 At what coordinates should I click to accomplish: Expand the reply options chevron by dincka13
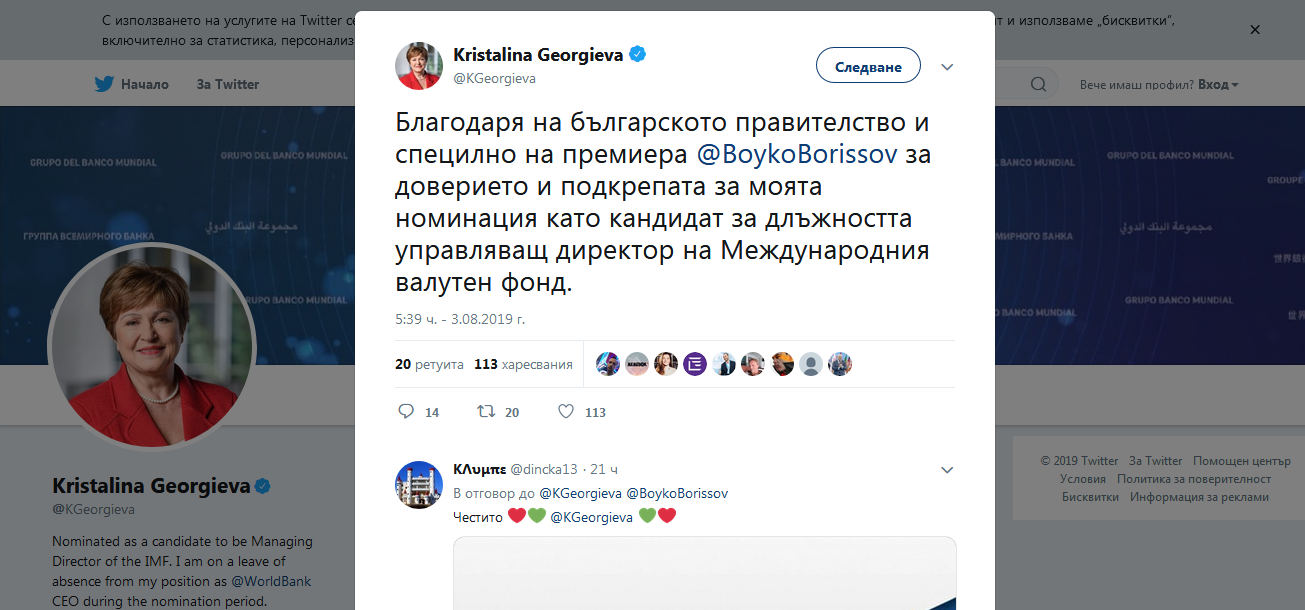[x=947, y=470]
